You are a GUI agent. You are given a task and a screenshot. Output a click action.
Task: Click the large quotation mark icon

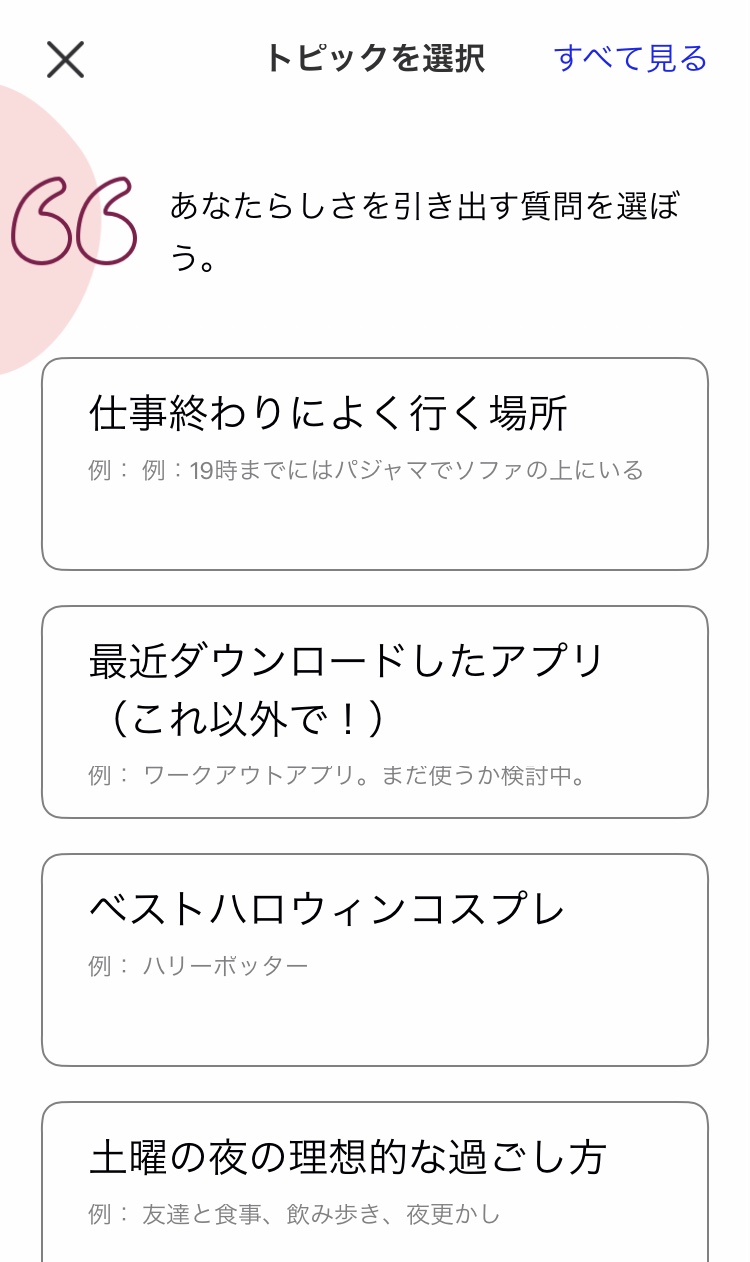click(x=74, y=222)
